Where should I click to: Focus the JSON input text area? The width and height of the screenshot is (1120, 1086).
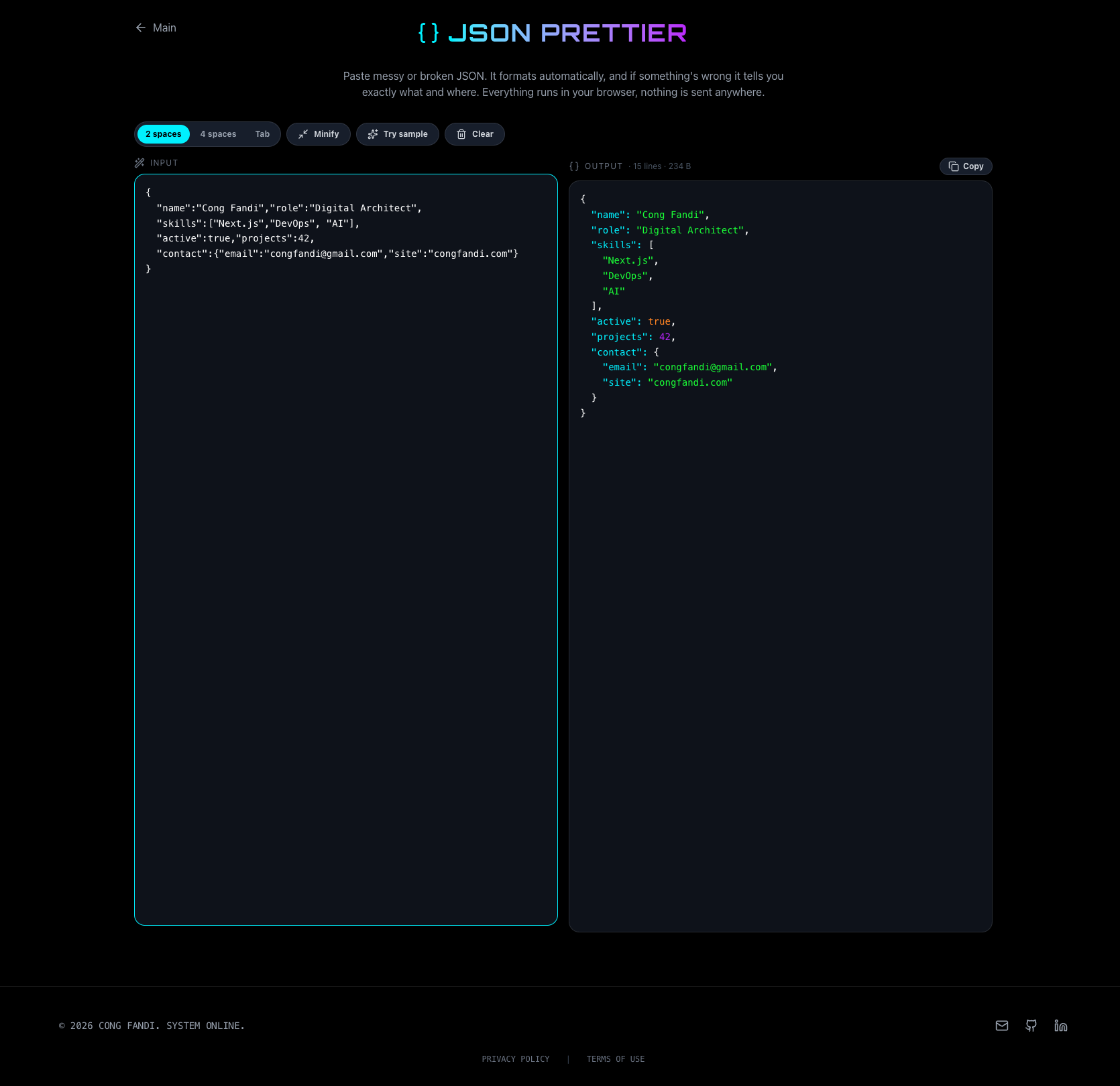click(346, 549)
